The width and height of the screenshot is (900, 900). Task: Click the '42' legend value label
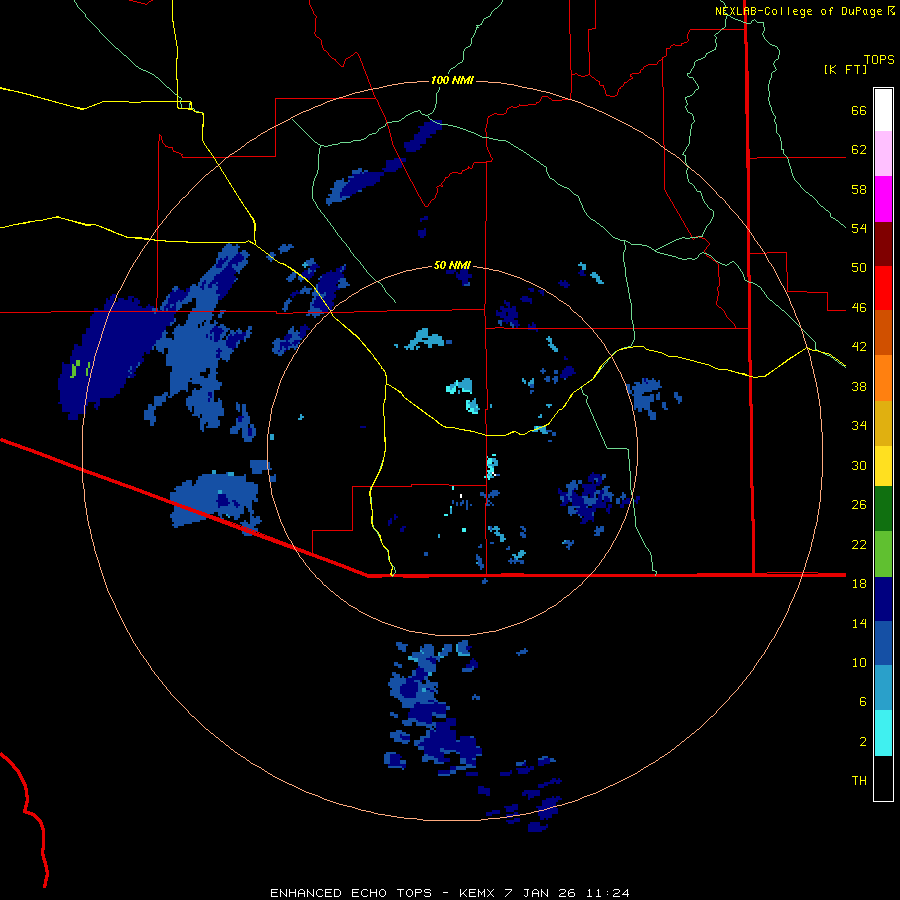[x=859, y=347]
